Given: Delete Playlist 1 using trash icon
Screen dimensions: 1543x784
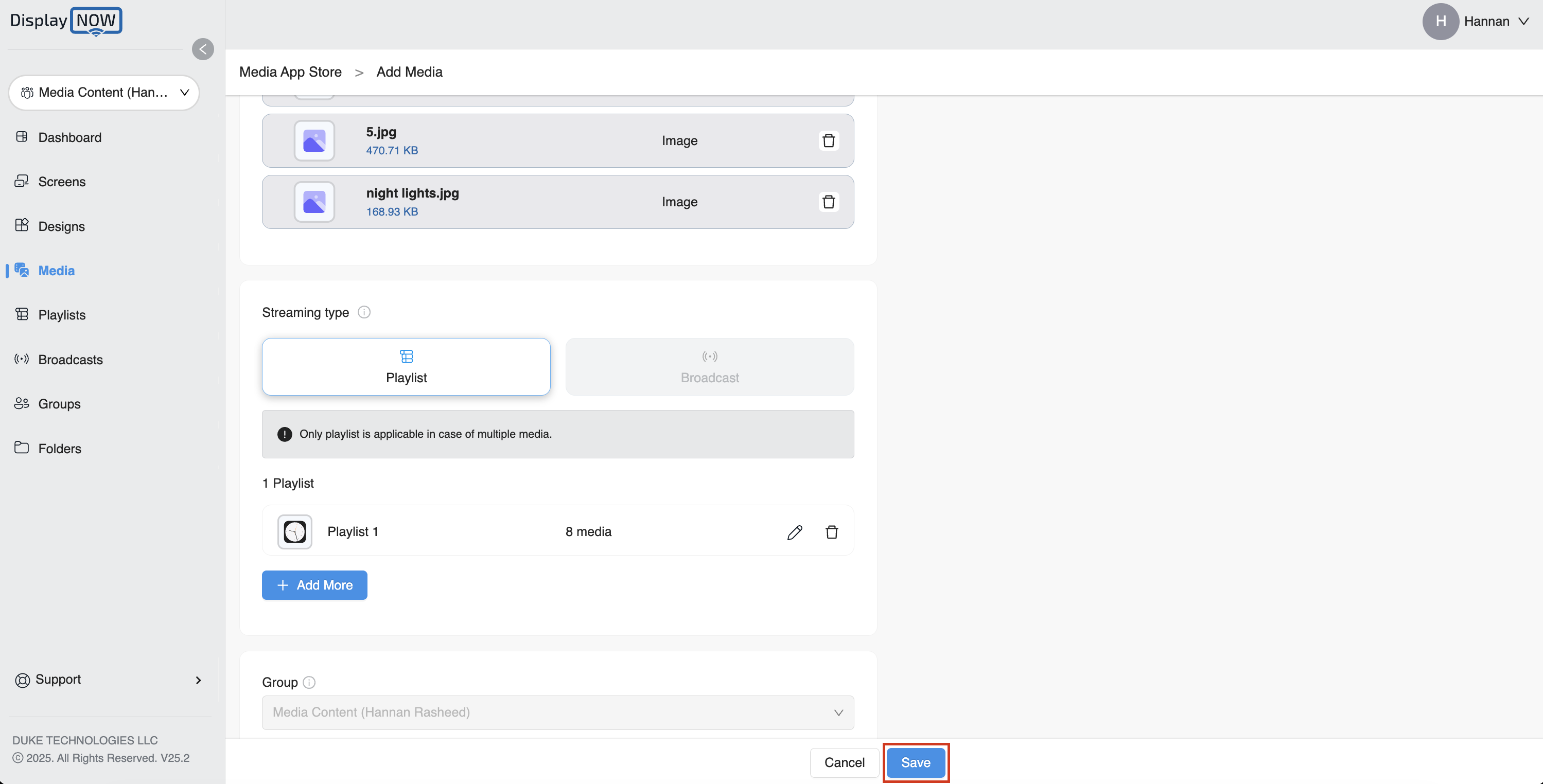Looking at the screenshot, I should click(x=831, y=532).
